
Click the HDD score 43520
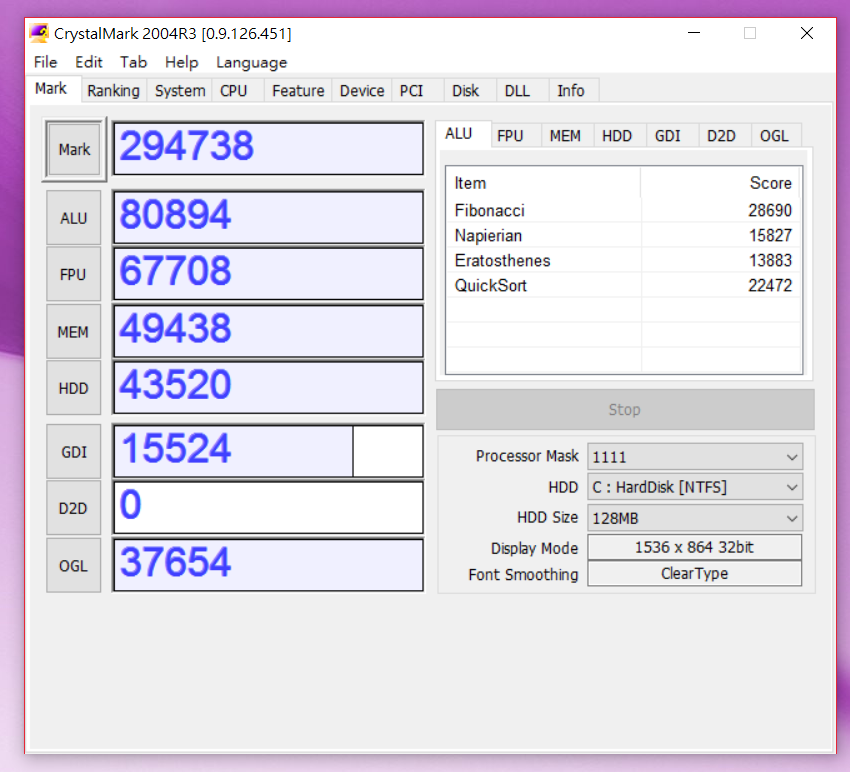[x=268, y=387]
